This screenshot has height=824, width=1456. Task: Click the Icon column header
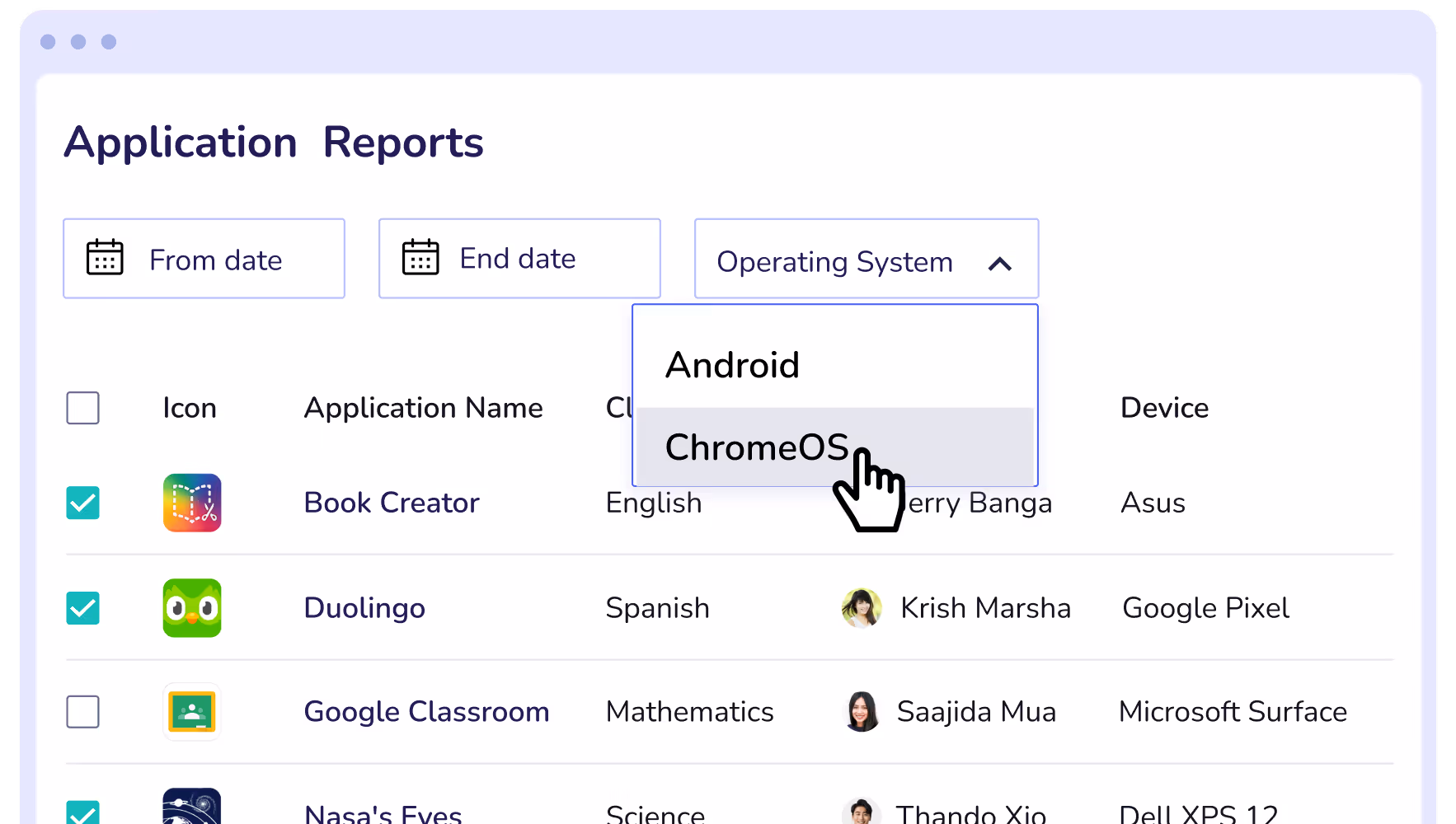pos(190,408)
